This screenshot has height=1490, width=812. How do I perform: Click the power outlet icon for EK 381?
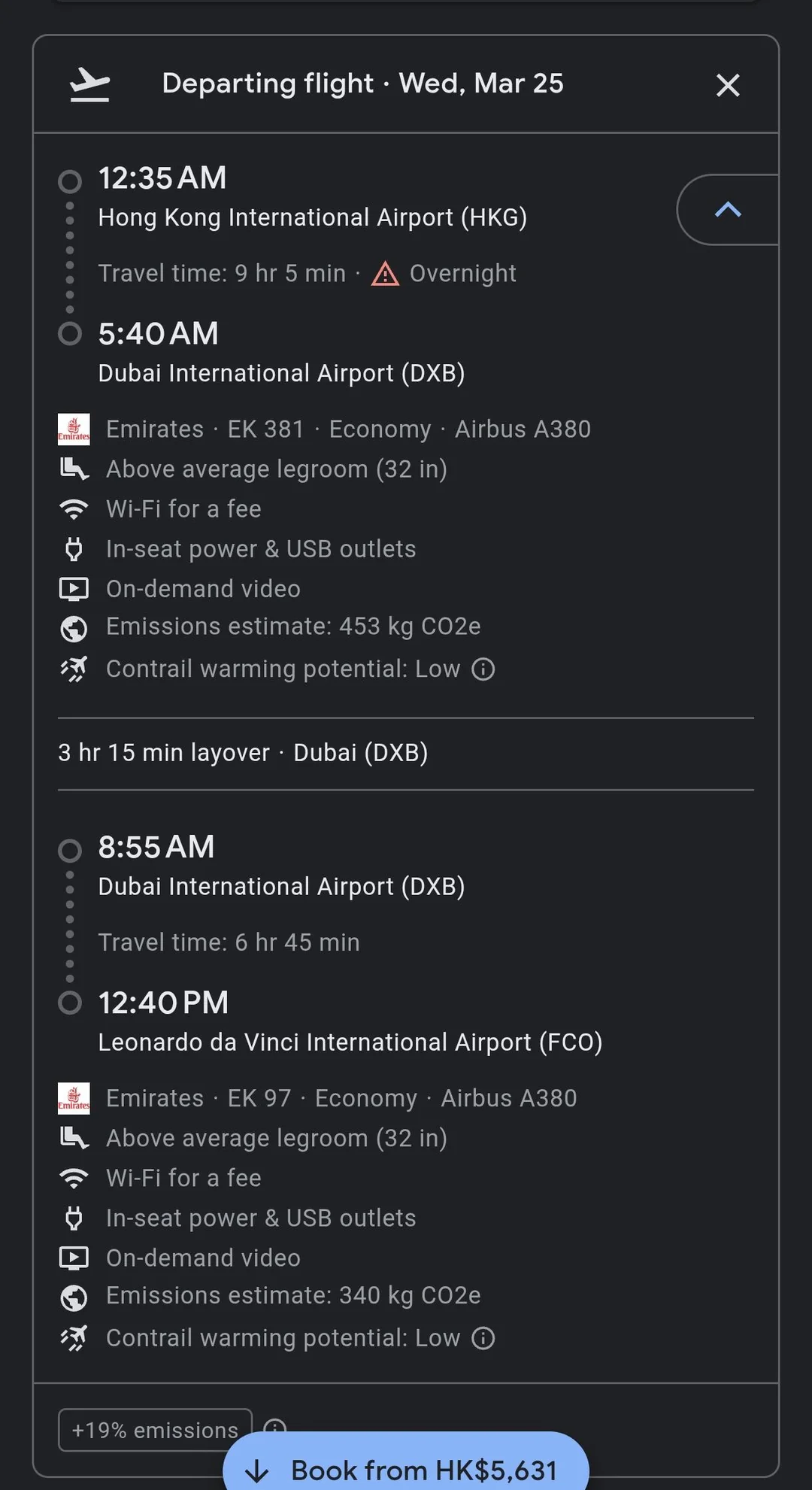point(74,549)
